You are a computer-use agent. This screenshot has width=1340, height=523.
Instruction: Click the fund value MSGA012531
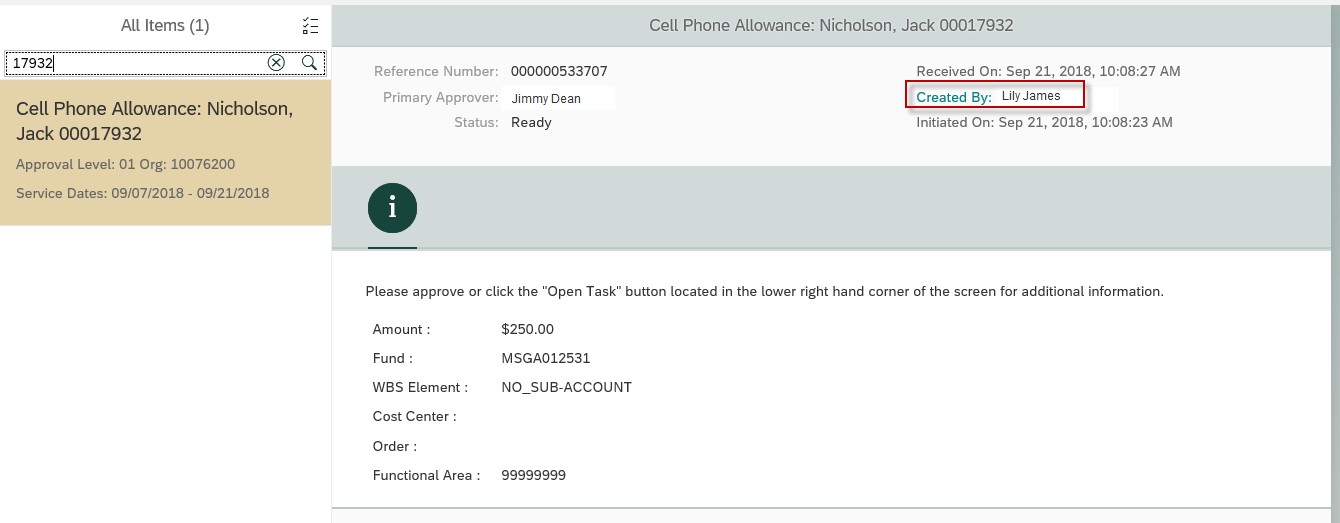546,358
